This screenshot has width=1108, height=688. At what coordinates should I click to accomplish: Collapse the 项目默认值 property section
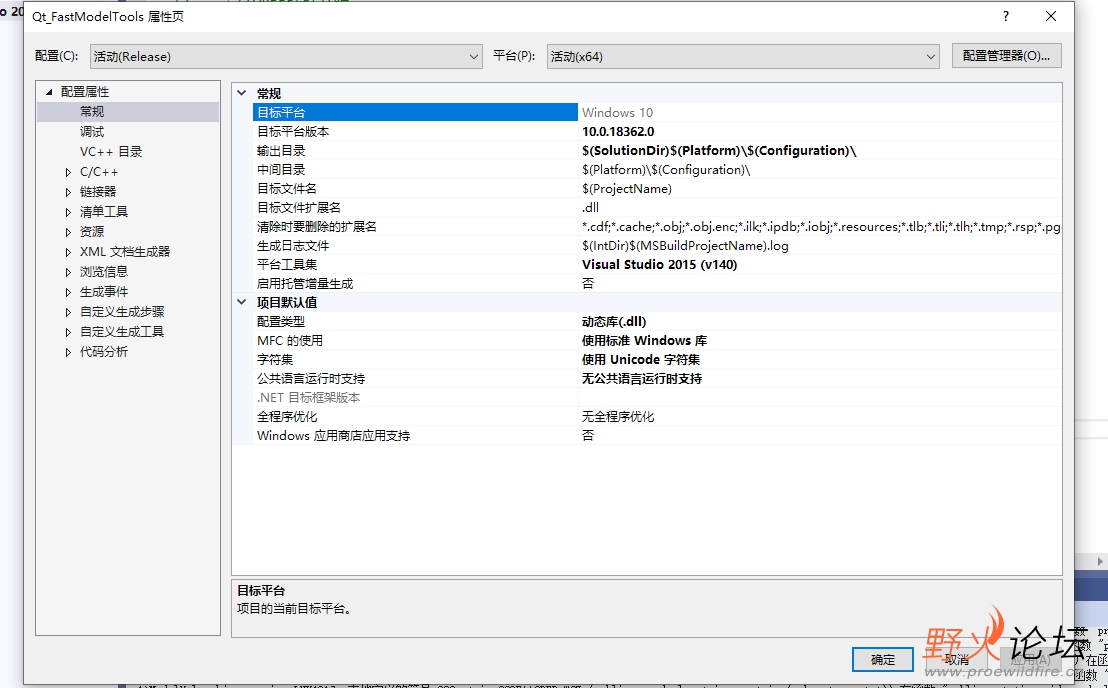pos(242,302)
